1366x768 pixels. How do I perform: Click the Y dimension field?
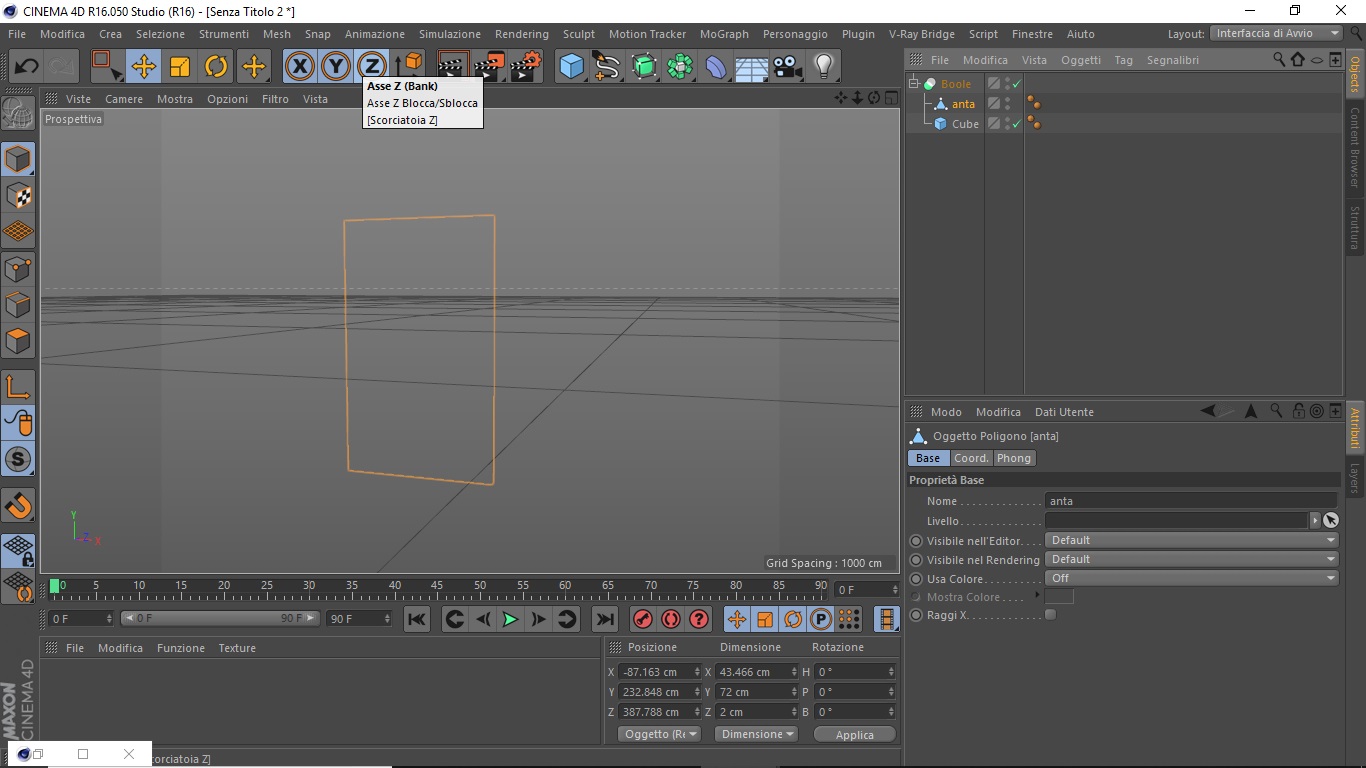756,692
